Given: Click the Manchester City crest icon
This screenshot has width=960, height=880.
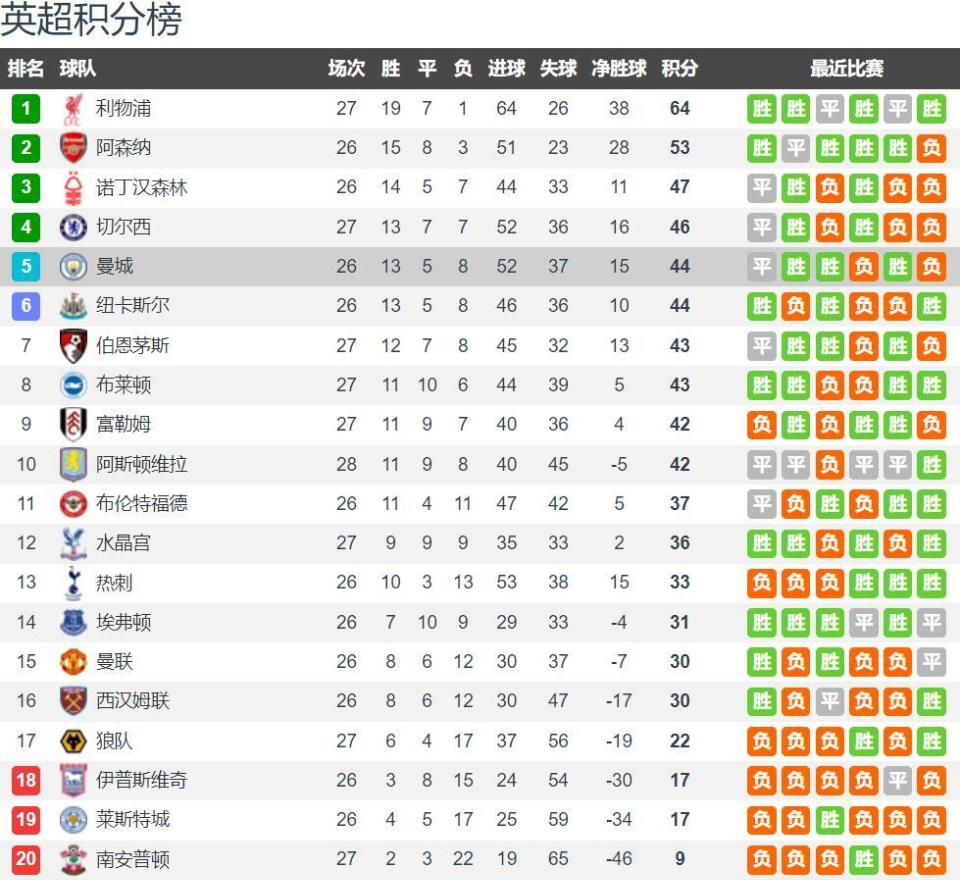Looking at the screenshot, I should pos(73,266).
